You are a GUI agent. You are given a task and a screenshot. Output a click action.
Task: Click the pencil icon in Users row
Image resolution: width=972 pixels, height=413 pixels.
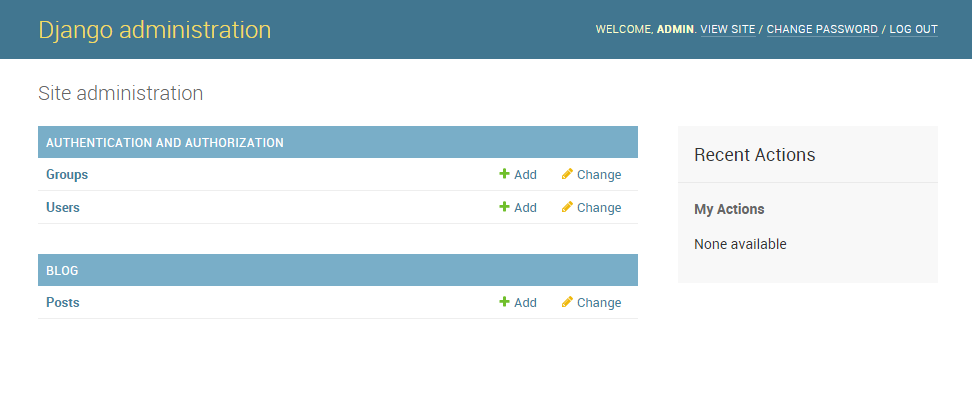(x=567, y=207)
